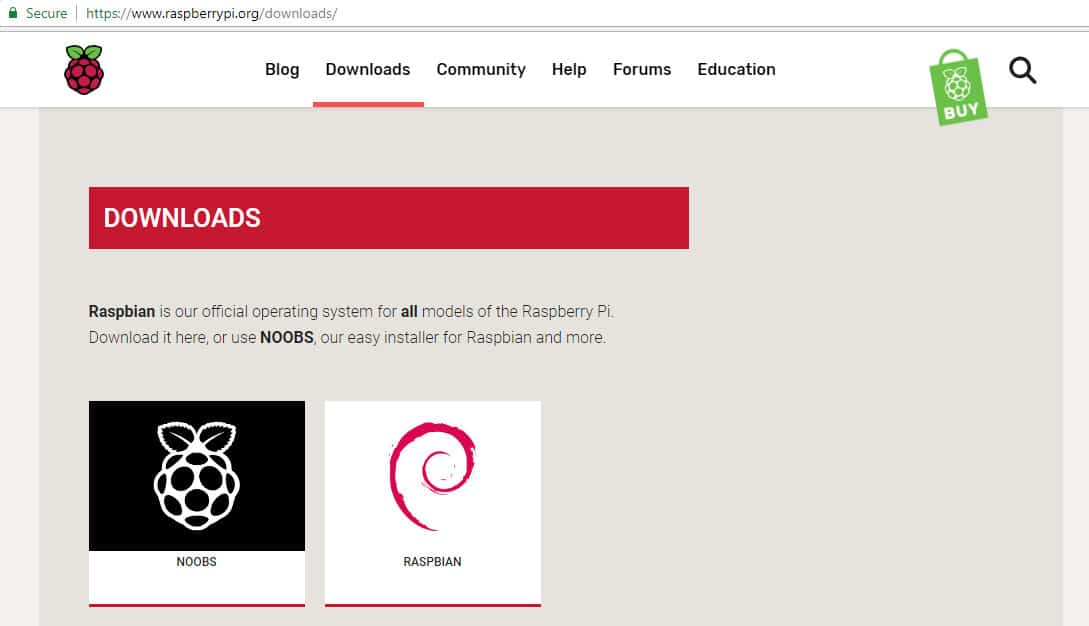The image size is (1089, 626).
Task: Click the RASPBIAN caption link
Action: tap(433, 561)
